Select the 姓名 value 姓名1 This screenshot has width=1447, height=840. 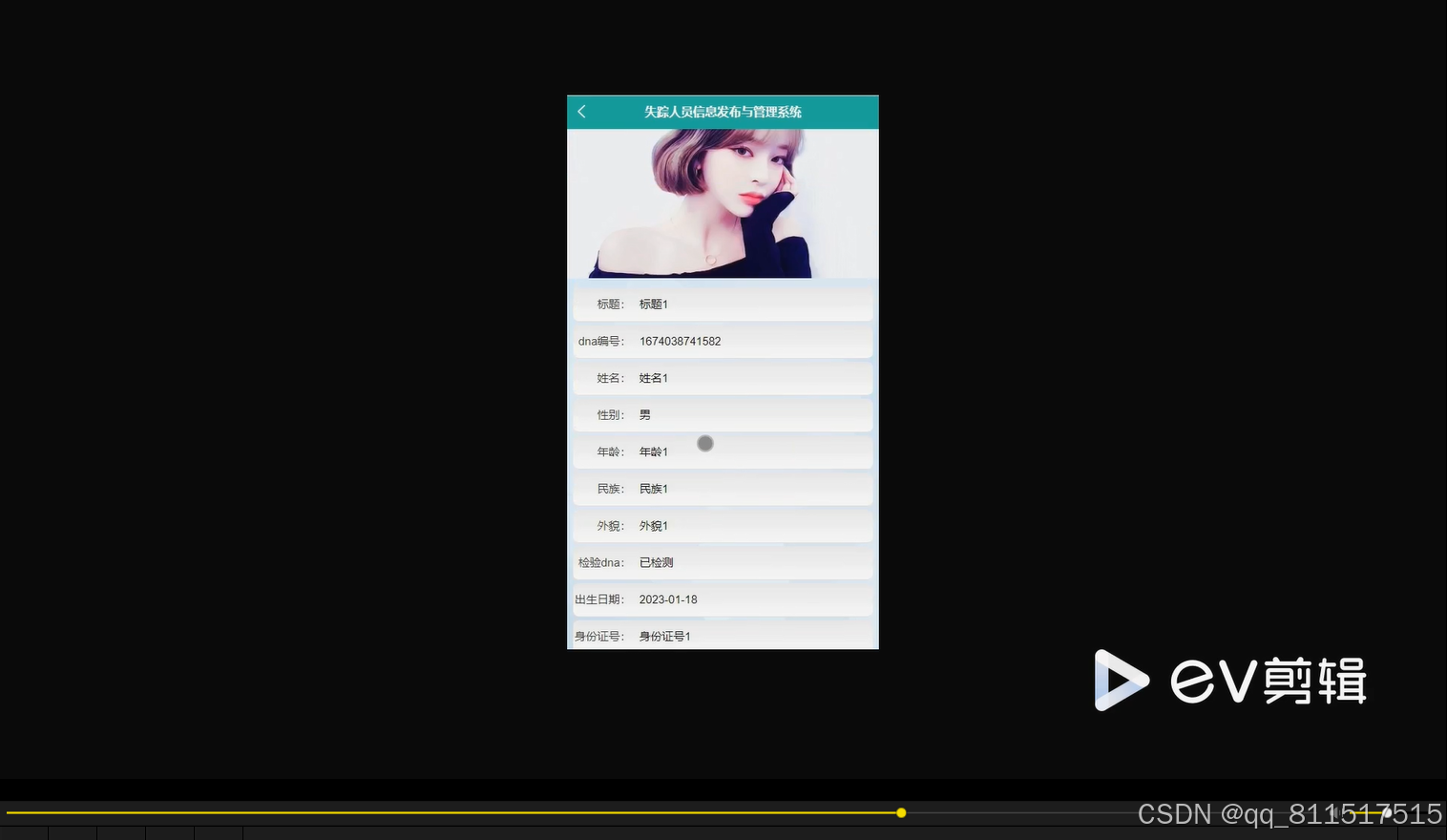coord(654,378)
